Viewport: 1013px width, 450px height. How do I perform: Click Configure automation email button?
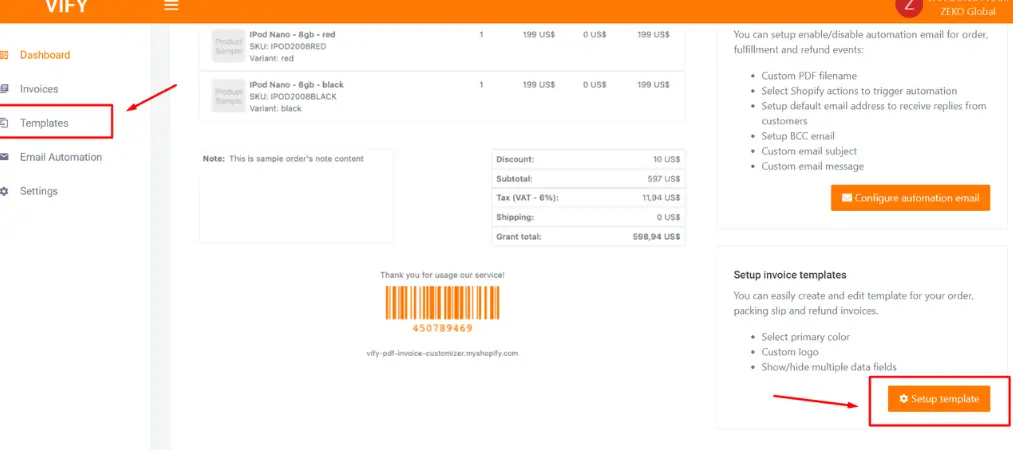click(x=910, y=198)
